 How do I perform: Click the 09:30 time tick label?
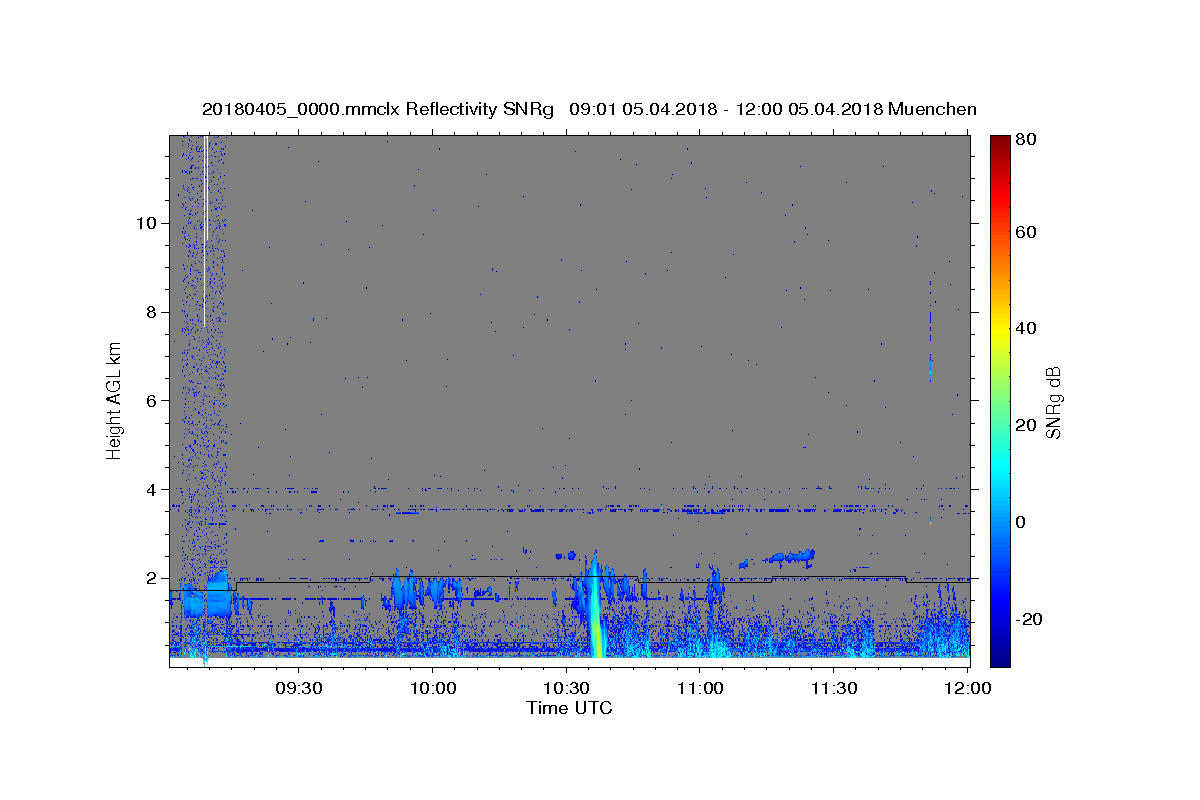(x=299, y=688)
